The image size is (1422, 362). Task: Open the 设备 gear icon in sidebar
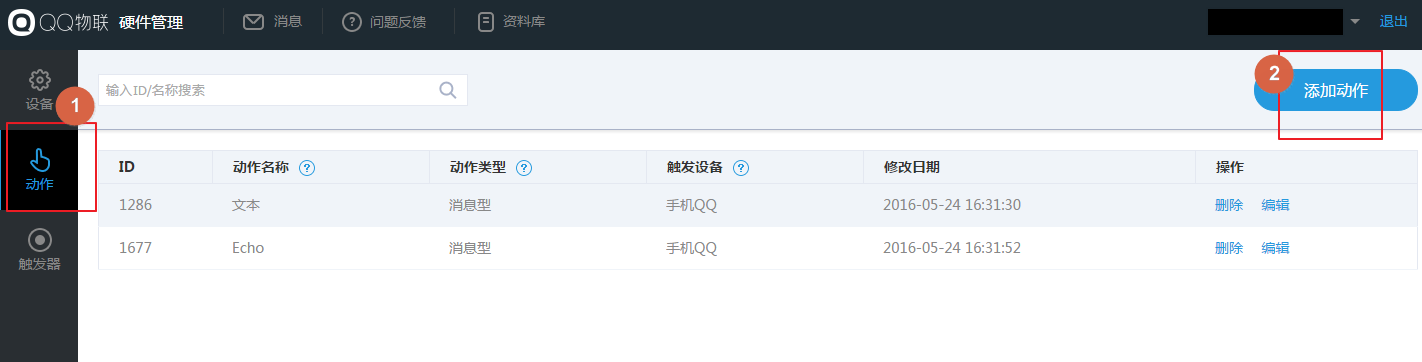(x=39, y=80)
